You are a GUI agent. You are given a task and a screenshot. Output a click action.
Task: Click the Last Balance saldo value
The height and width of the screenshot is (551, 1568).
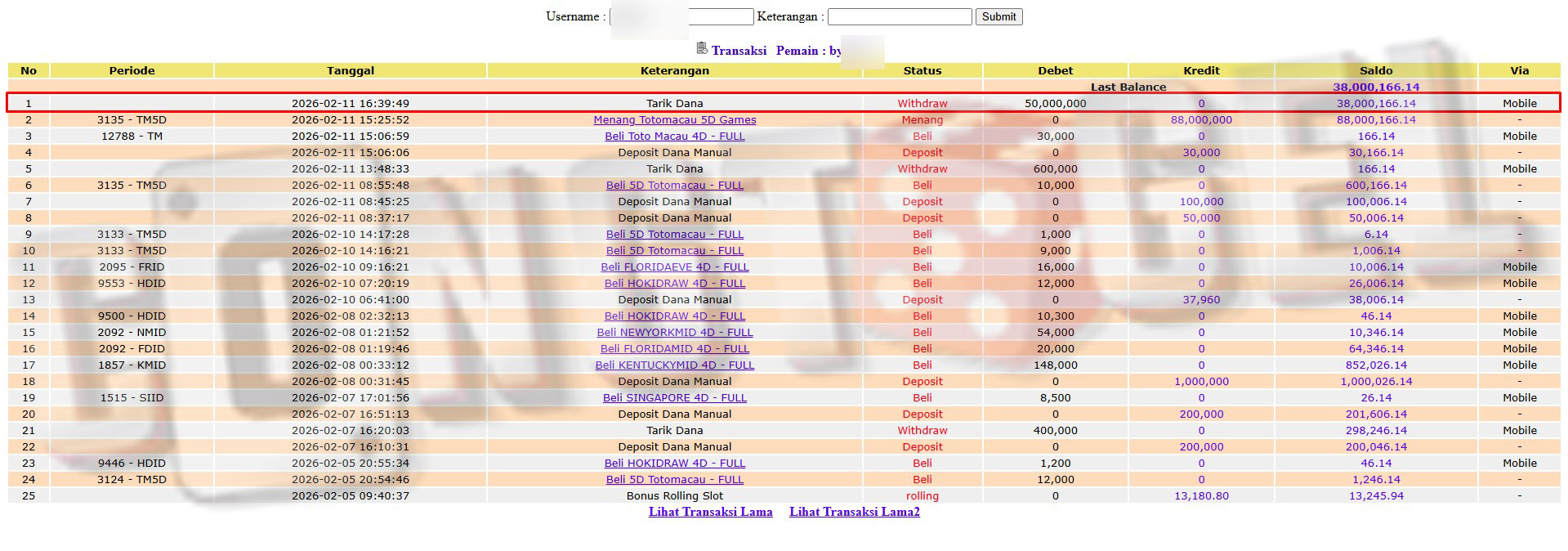click(x=1375, y=87)
